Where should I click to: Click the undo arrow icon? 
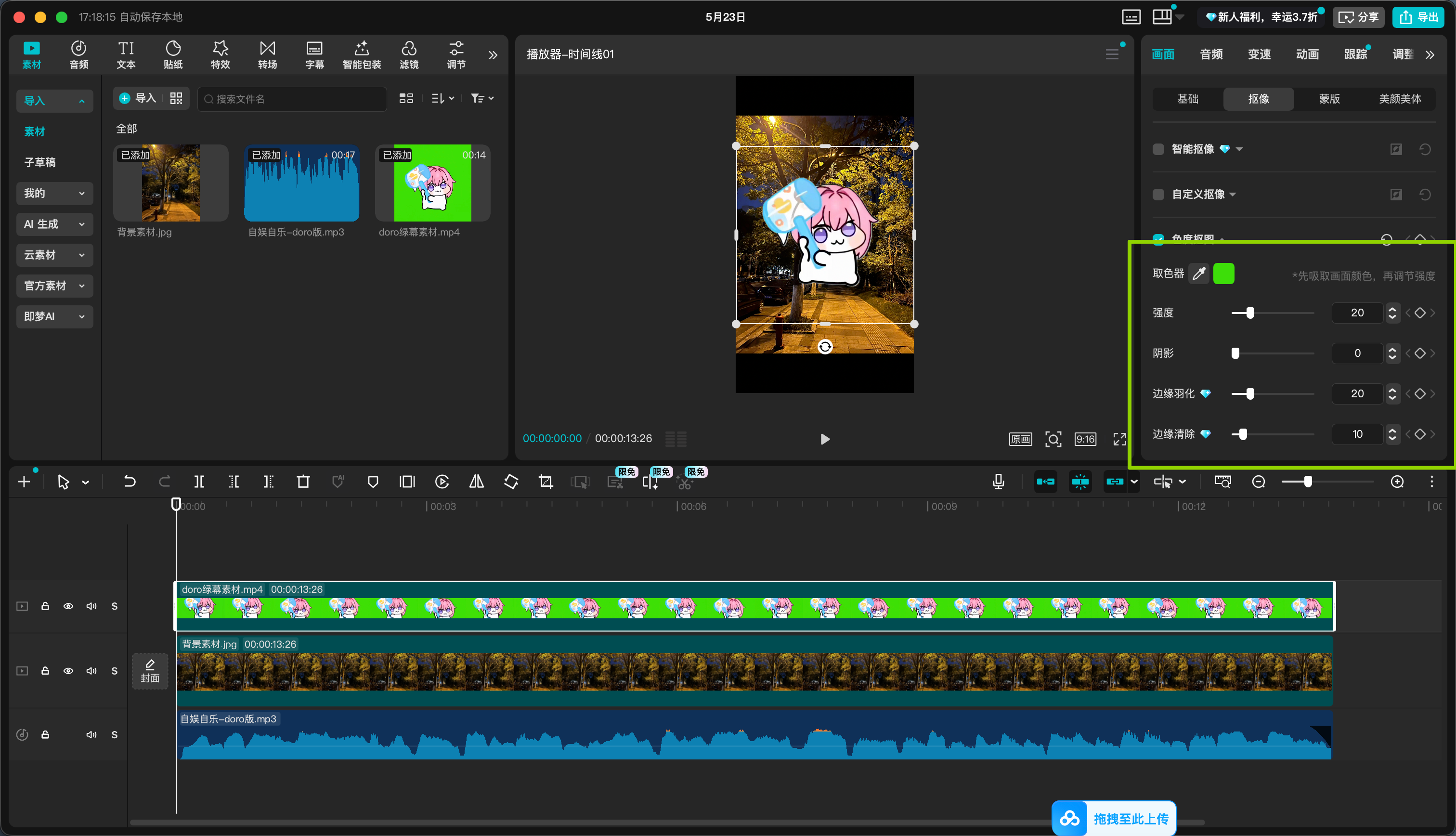click(130, 482)
